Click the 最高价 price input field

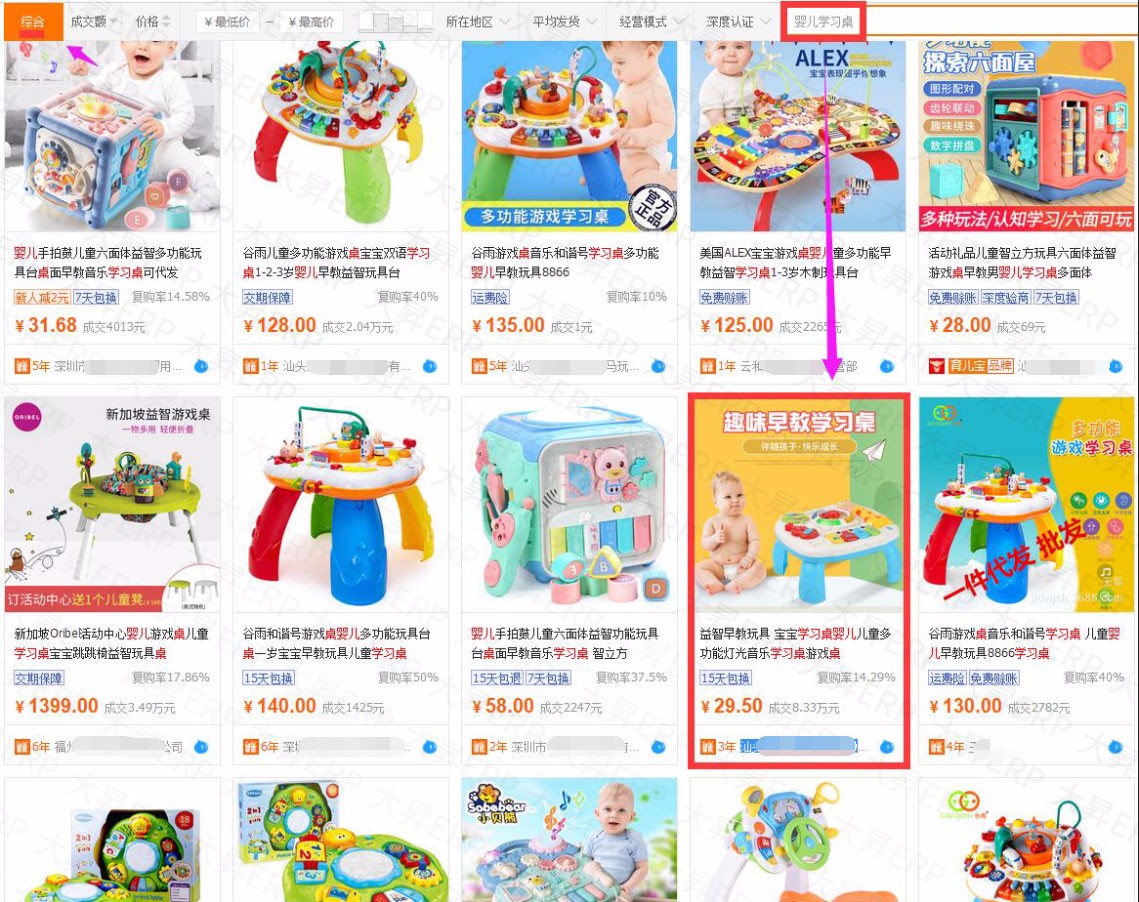click(311, 22)
